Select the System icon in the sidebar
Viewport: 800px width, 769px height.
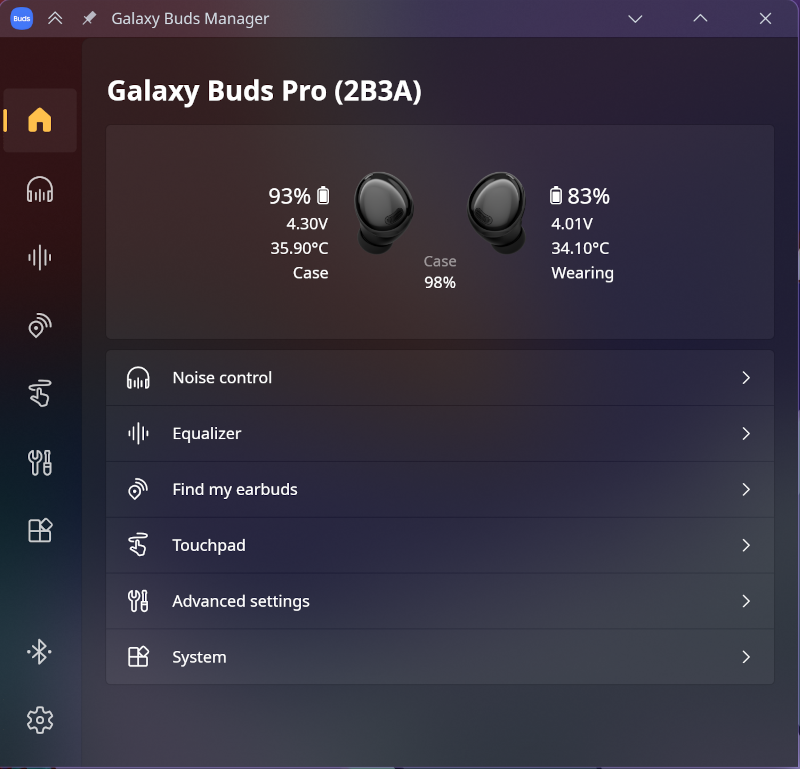39,530
